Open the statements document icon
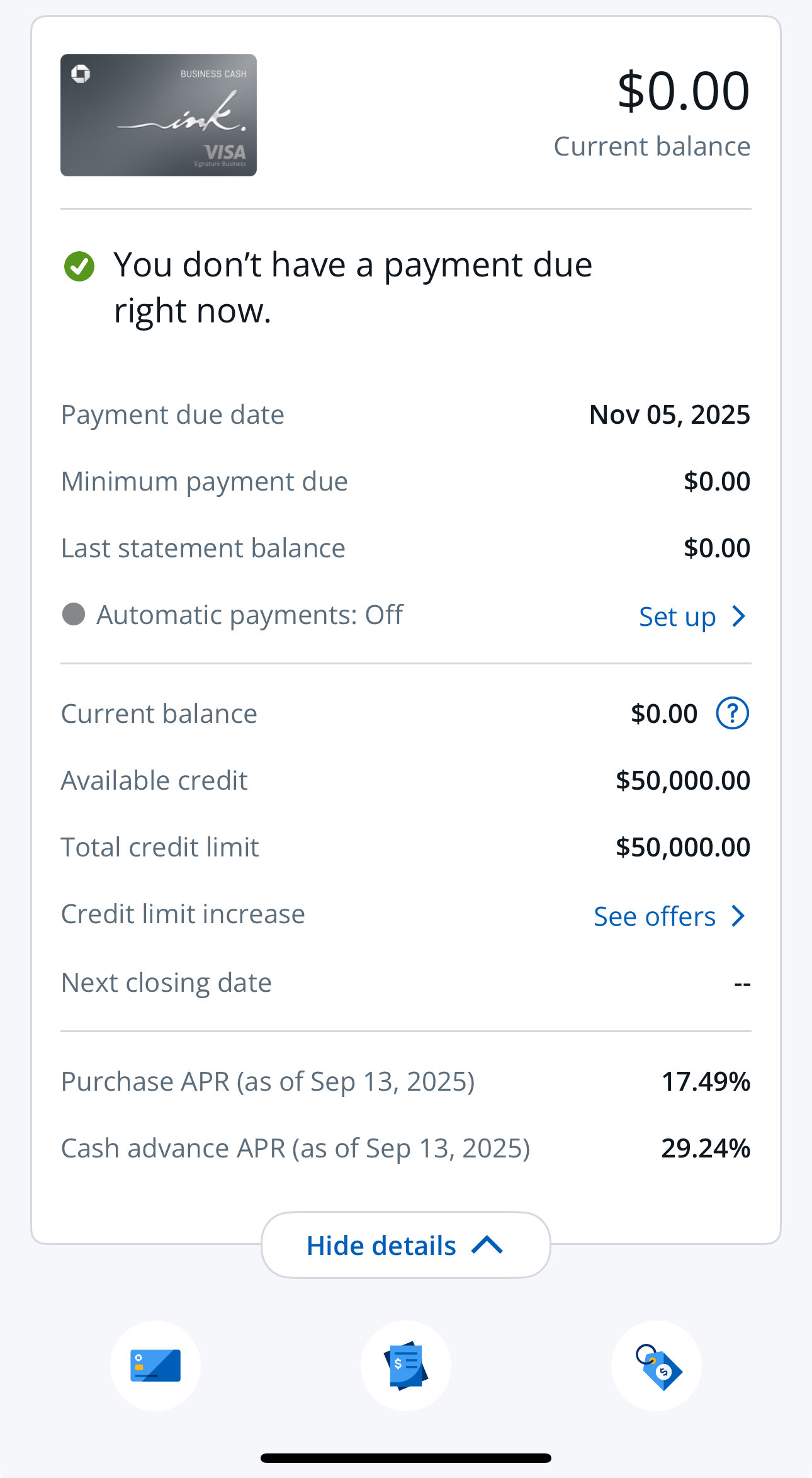This screenshot has width=812, height=1478. pyautogui.click(x=406, y=1365)
